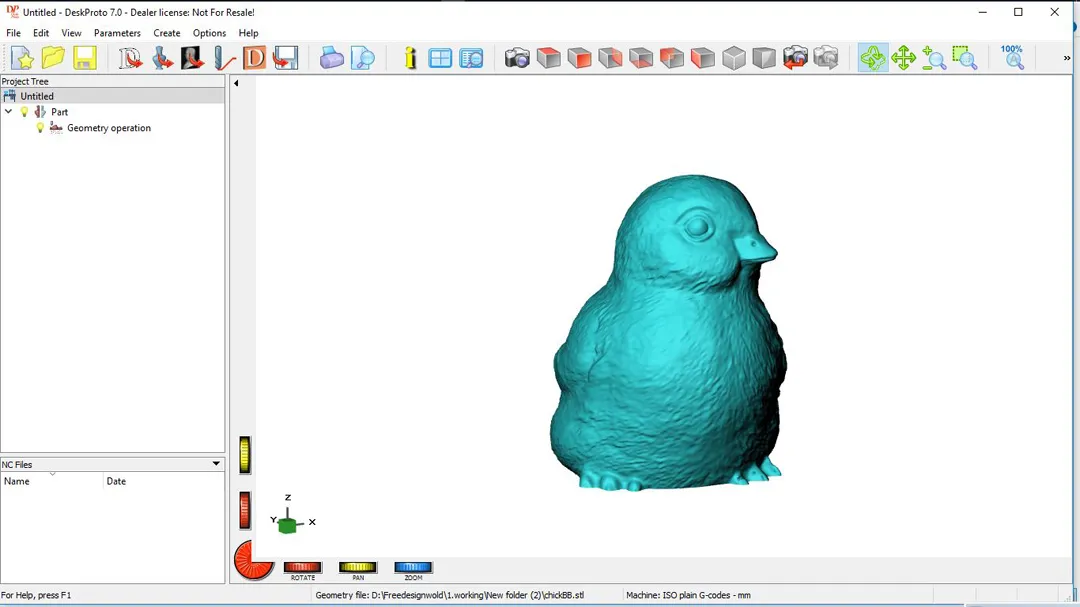This screenshot has height=607, width=1080.
Task: Click the printer icon in the toolbar
Action: tap(332, 58)
